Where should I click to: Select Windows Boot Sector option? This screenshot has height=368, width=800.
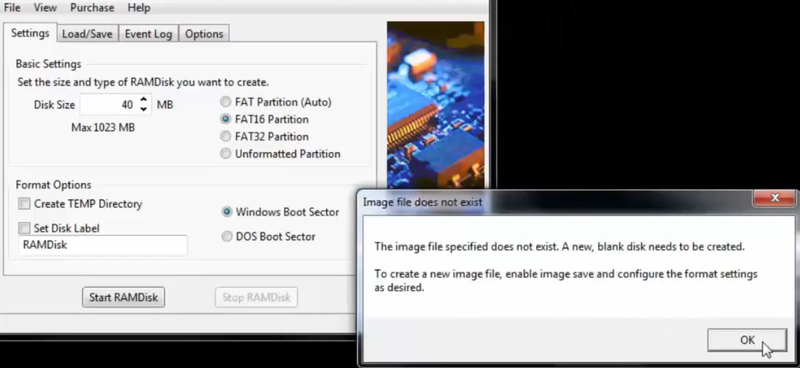pos(280,212)
